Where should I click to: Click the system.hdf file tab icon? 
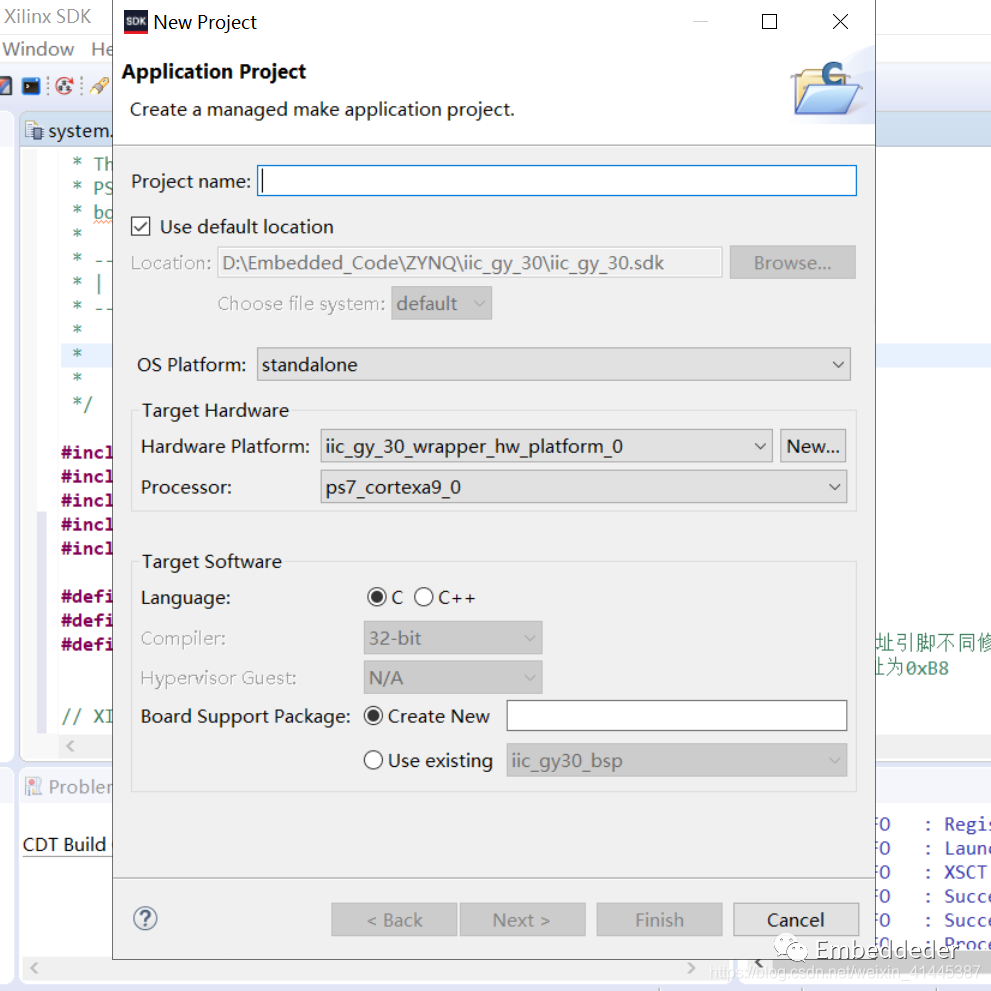tap(35, 131)
